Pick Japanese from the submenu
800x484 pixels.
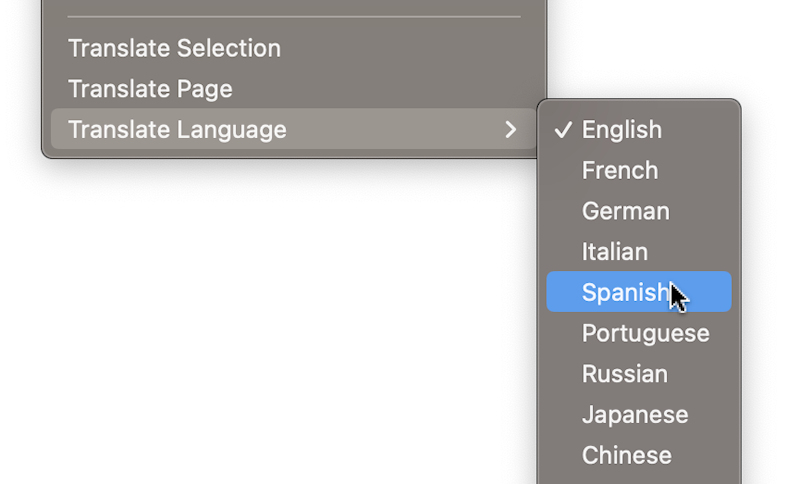(634, 415)
